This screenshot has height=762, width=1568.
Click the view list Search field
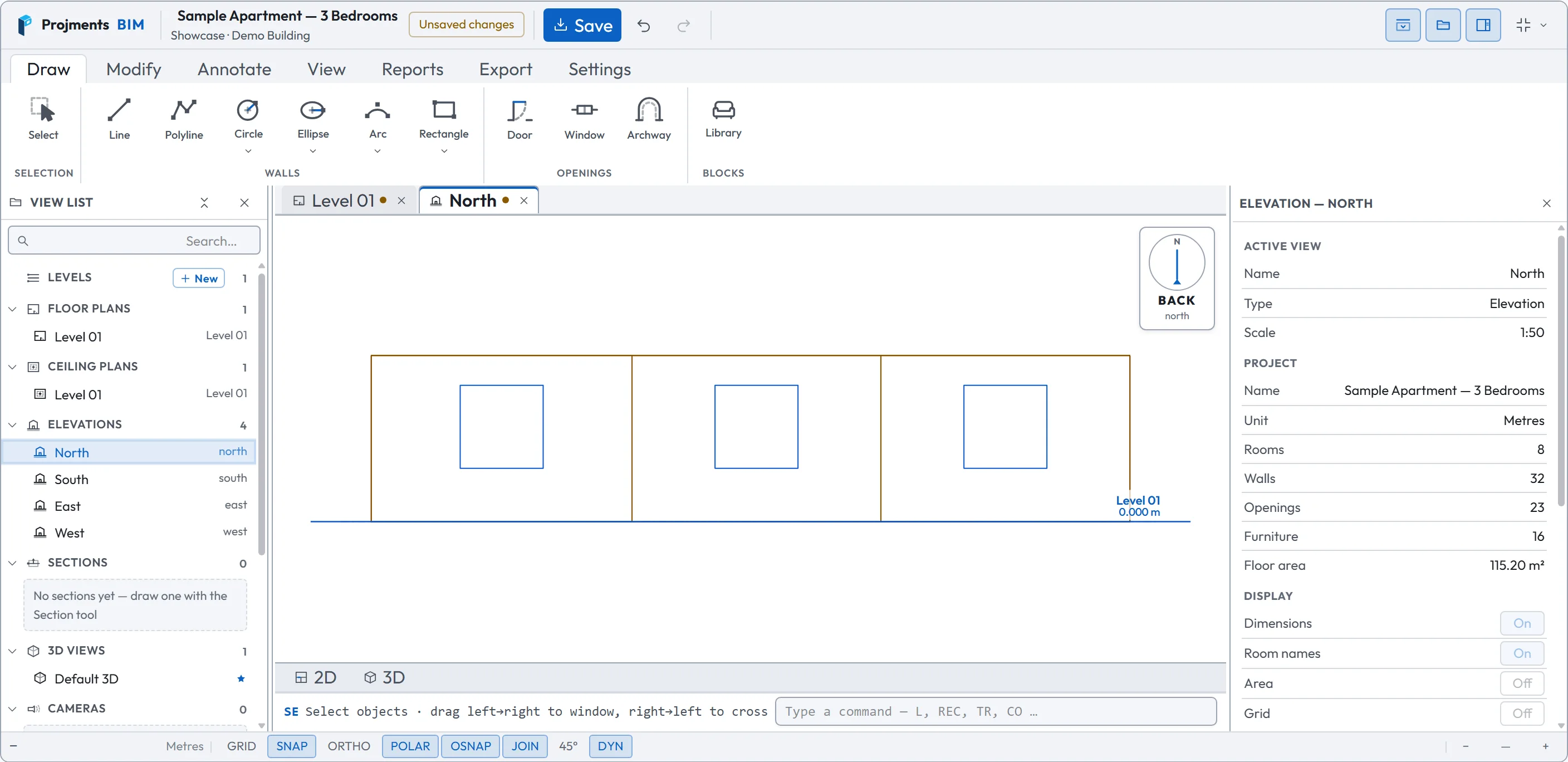click(134, 241)
